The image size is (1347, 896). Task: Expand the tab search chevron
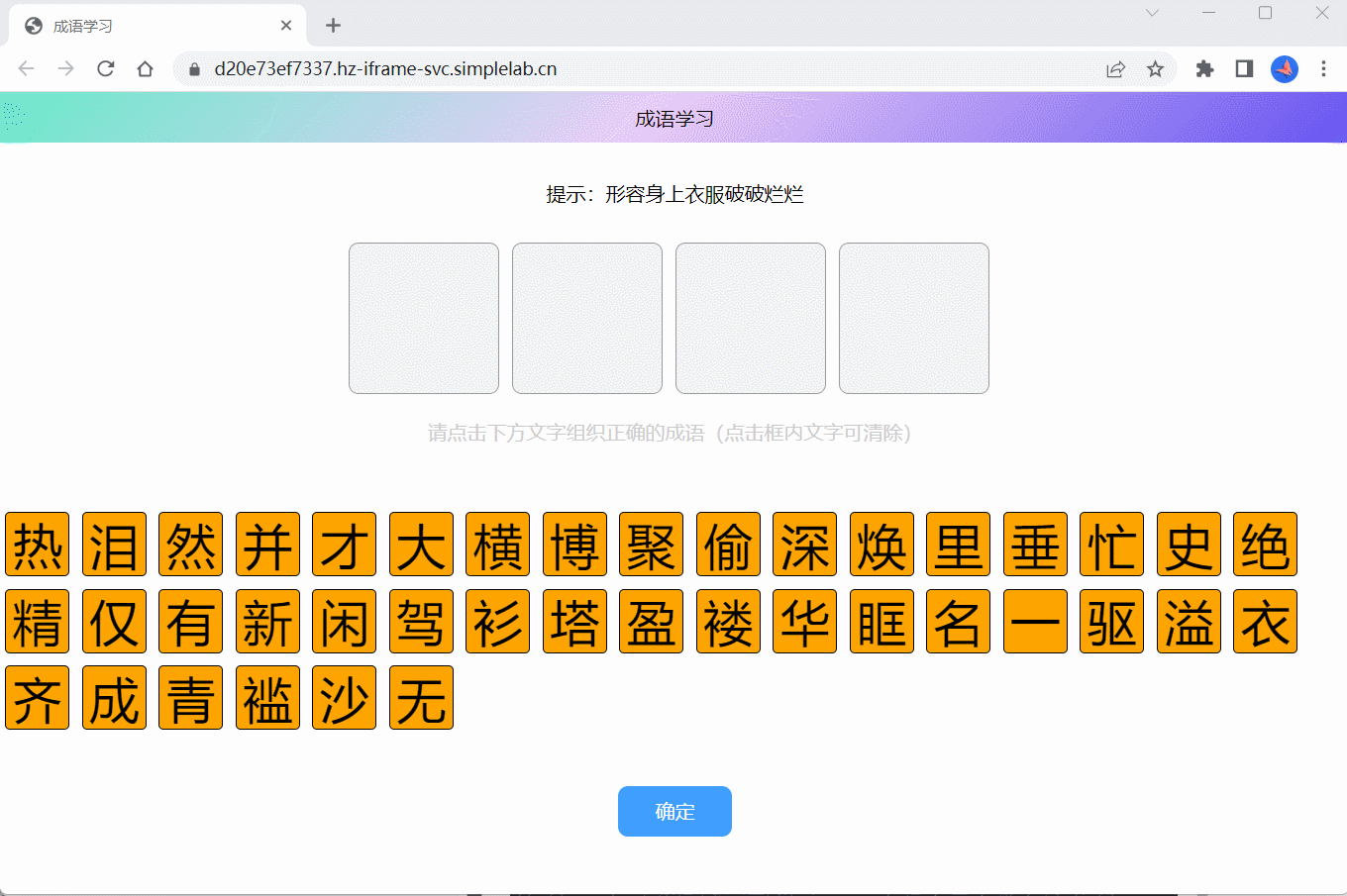[x=1152, y=13]
